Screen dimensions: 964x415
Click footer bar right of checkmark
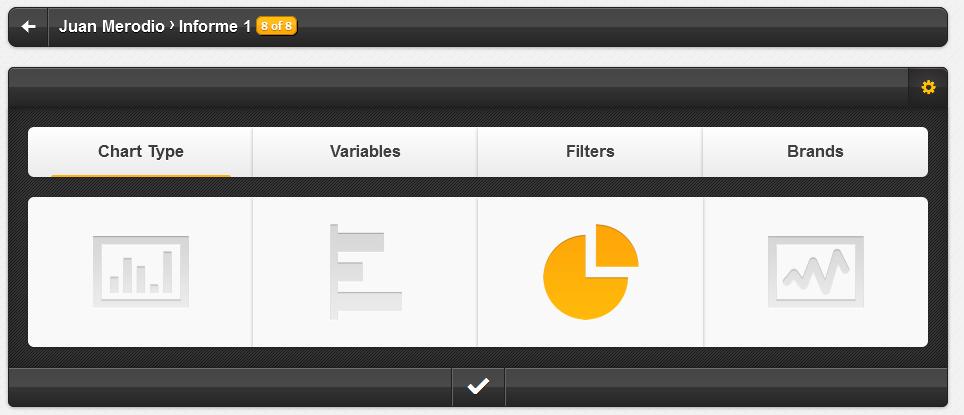(x=726, y=387)
